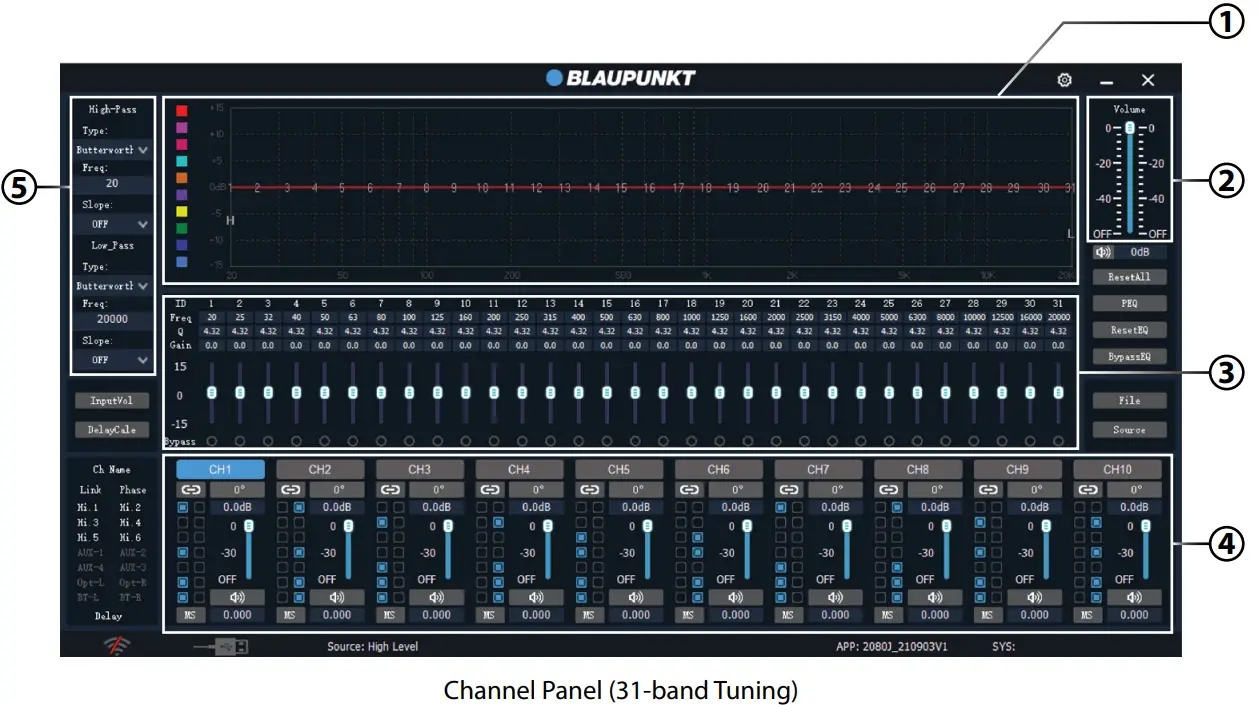The height and width of the screenshot is (705, 1259).
Task: Mute the master volume speaker icon
Action: pos(1103,253)
